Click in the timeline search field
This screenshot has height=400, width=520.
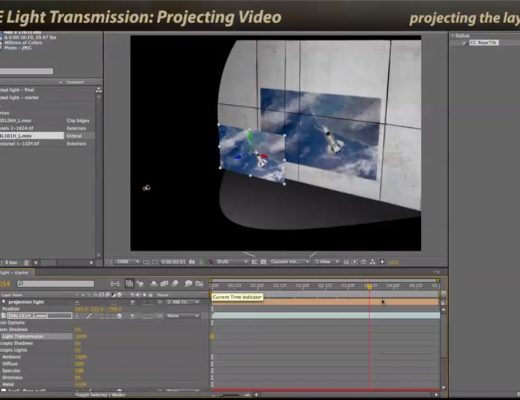tap(56, 284)
